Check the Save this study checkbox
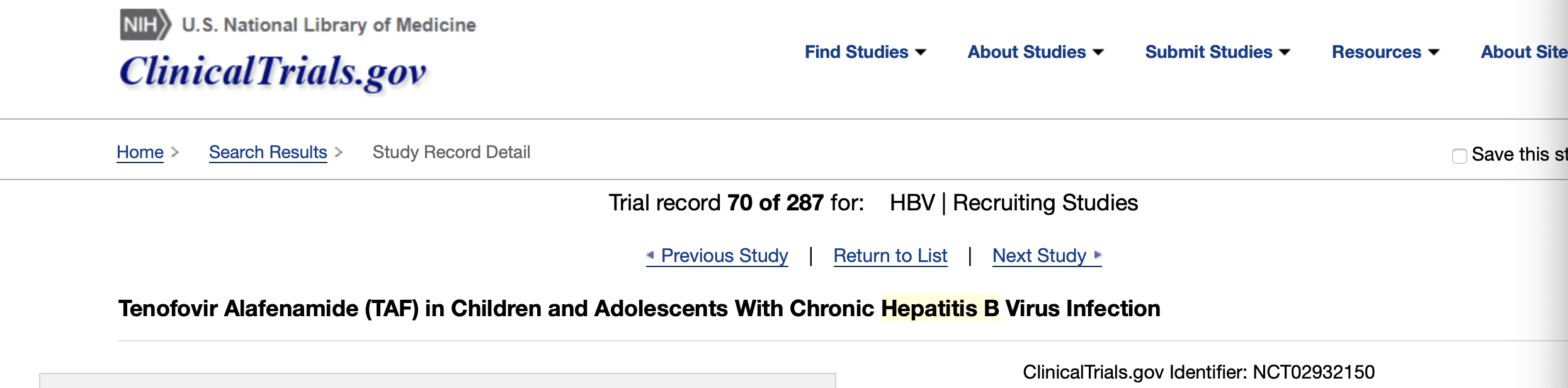The height and width of the screenshot is (388, 1568). (1459, 156)
